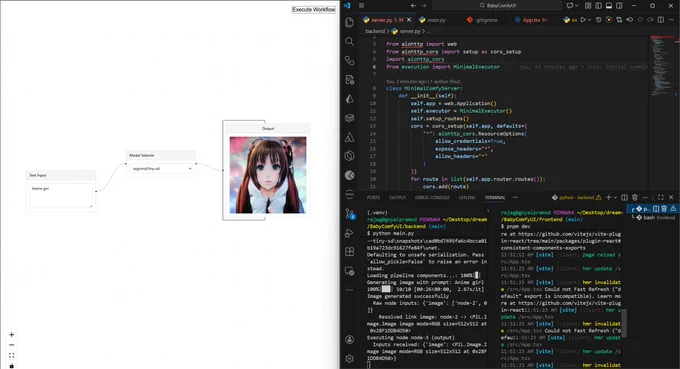
Task: Open VS Code hamburger menu
Action: click(x=361, y=6)
